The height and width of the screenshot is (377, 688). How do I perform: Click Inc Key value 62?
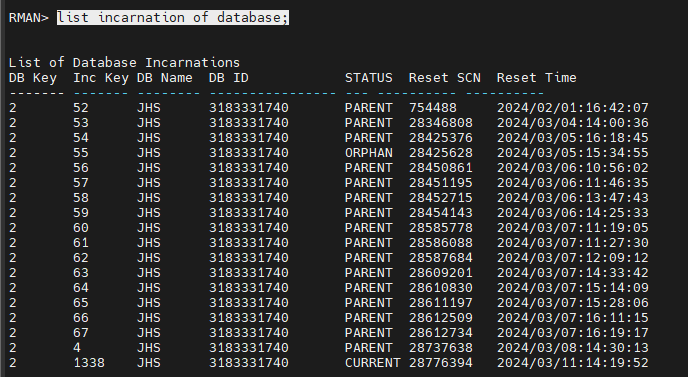coord(81,258)
